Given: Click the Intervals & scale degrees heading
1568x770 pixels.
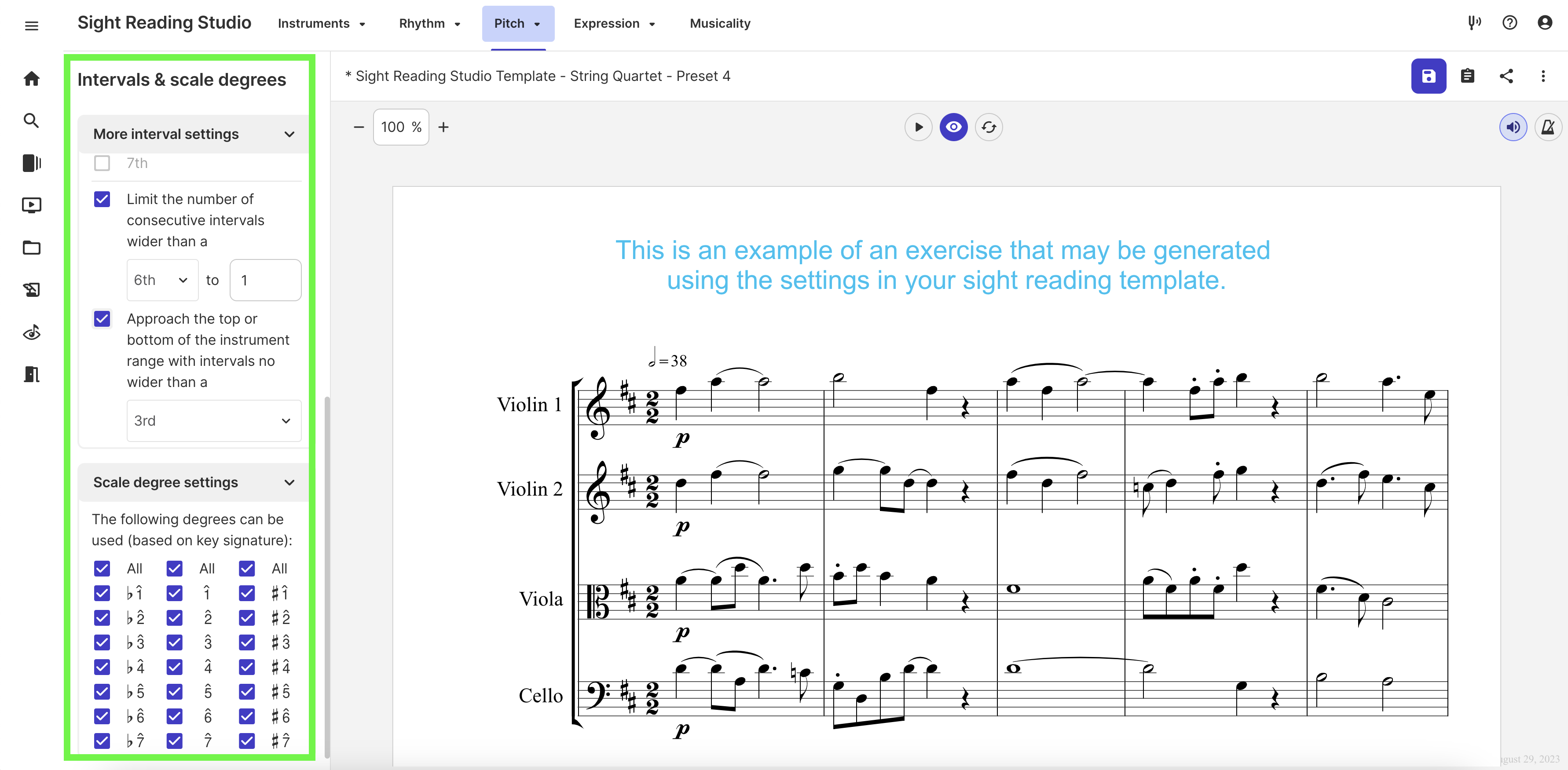Looking at the screenshot, I should pos(181,80).
